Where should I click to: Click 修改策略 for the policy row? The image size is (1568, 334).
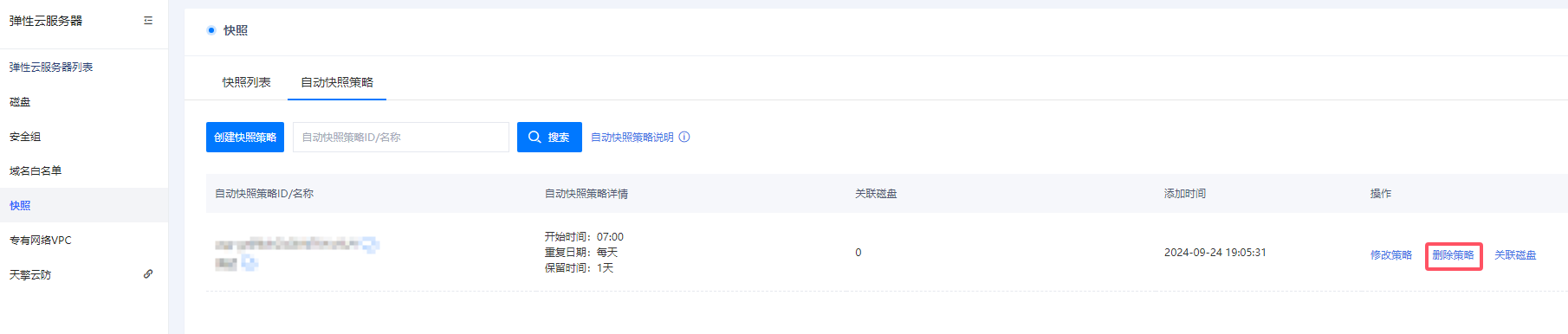coord(1391,255)
